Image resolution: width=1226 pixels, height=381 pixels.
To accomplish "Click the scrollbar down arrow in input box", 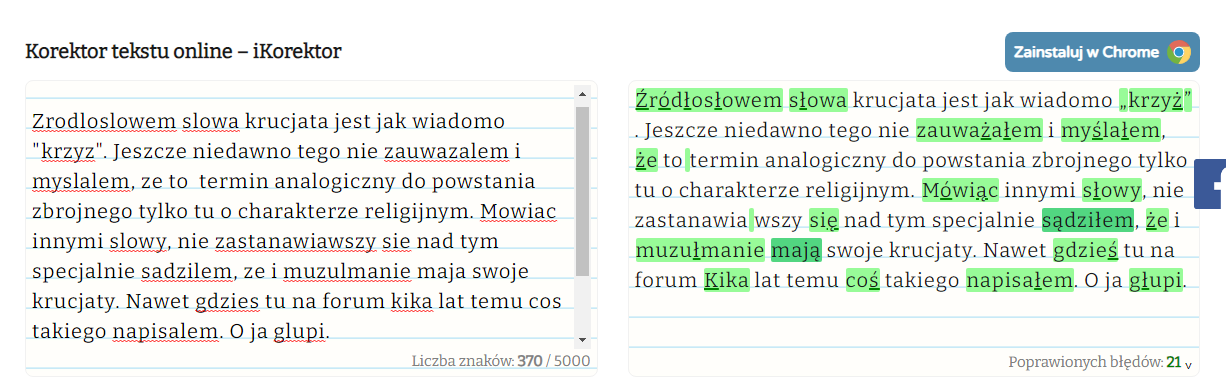I will coord(582,339).
